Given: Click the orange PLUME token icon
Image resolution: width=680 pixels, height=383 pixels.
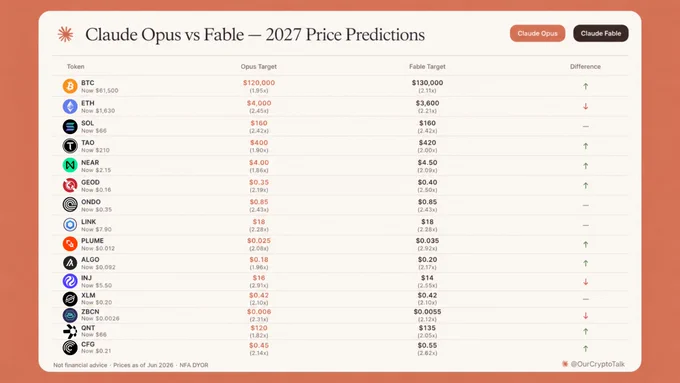Looking at the screenshot, I should coord(70,244).
